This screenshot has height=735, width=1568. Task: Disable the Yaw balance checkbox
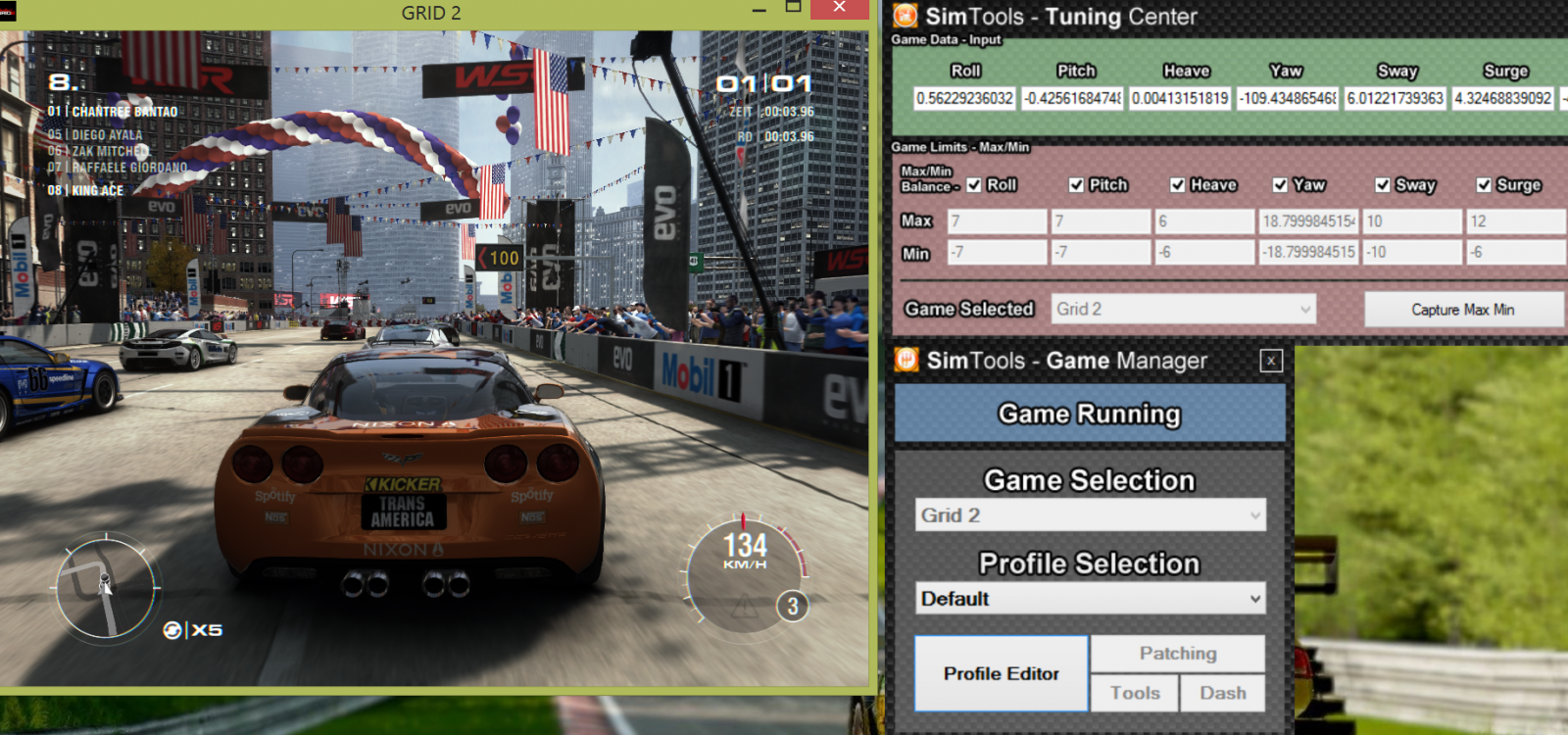coord(1280,185)
